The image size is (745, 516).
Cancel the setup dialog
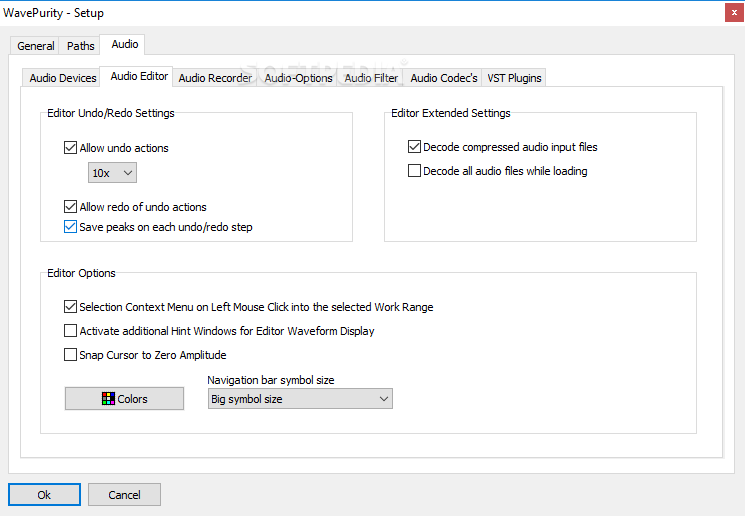coord(124,495)
